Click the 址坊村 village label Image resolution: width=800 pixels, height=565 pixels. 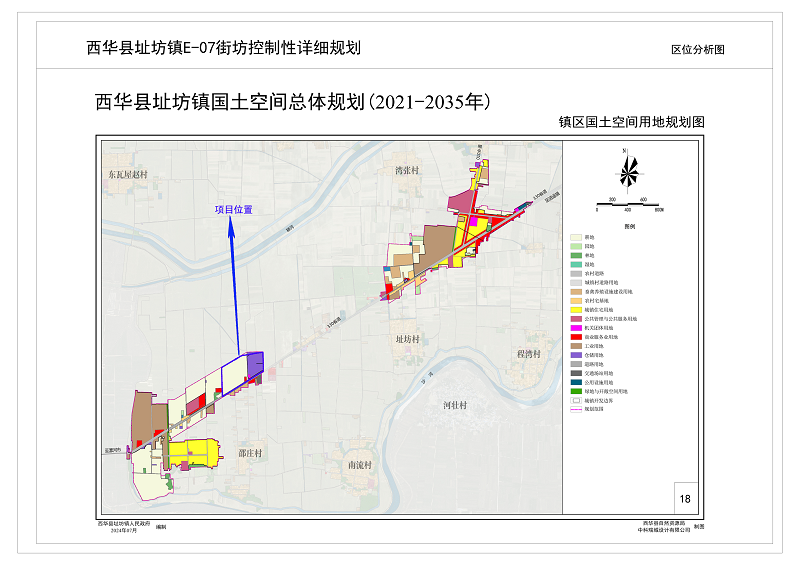[x=410, y=340]
